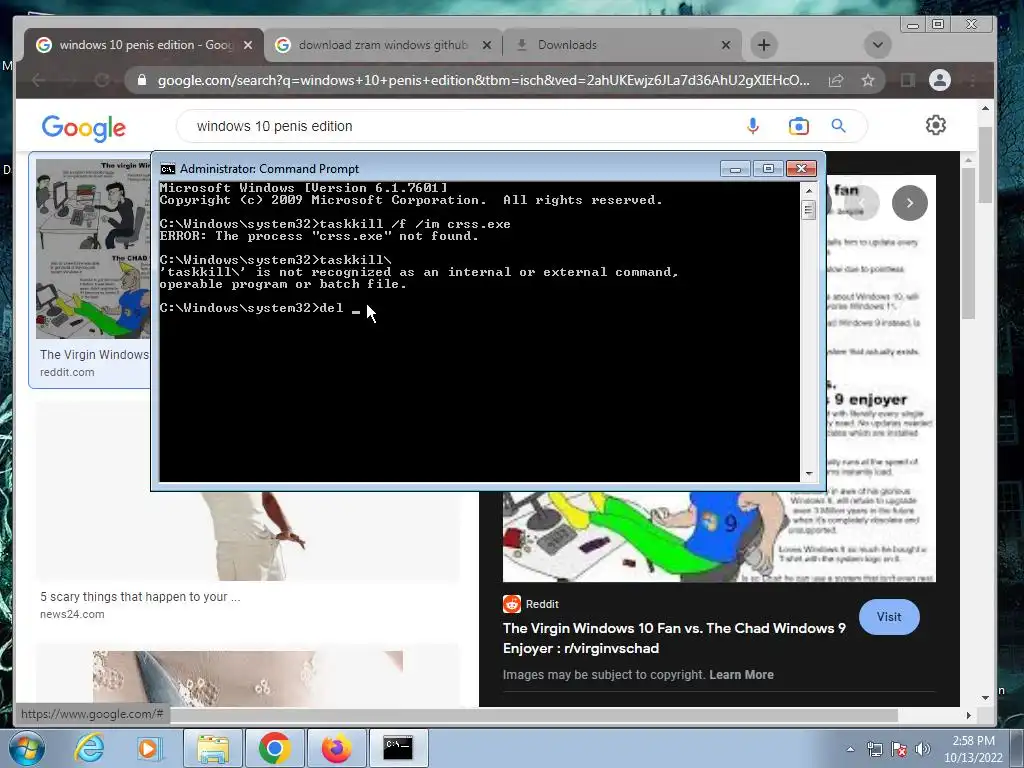Open The Virgin Windows 10 Fan title link
1024x768 pixels.
pyautogui.click(x=674, y=638)
